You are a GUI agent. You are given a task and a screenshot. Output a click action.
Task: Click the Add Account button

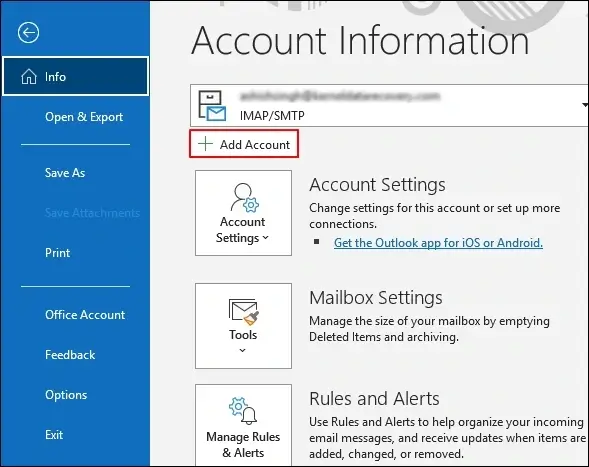coord(244,144)
